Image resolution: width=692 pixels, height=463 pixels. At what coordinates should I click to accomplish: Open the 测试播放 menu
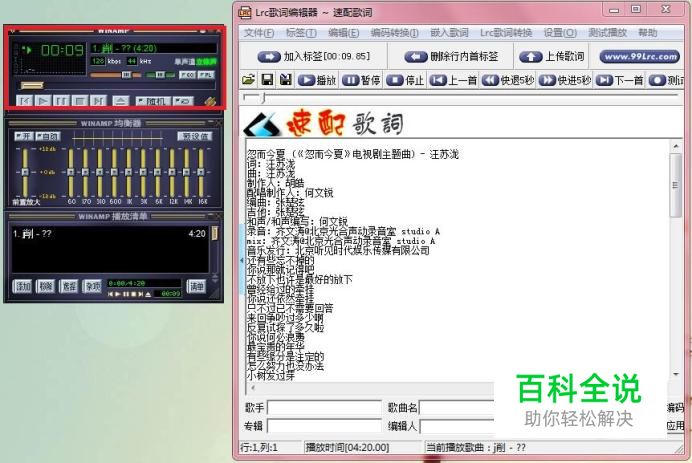(x=608, y=33)
